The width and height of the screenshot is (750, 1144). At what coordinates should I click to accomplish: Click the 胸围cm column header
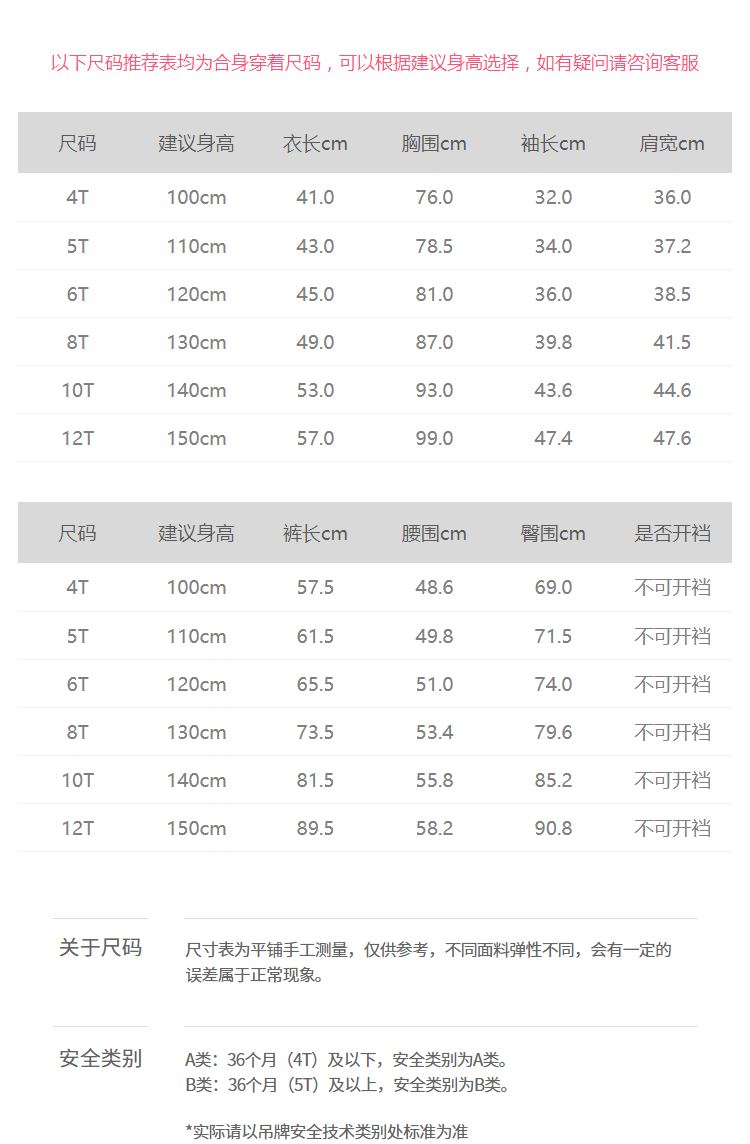434,143
